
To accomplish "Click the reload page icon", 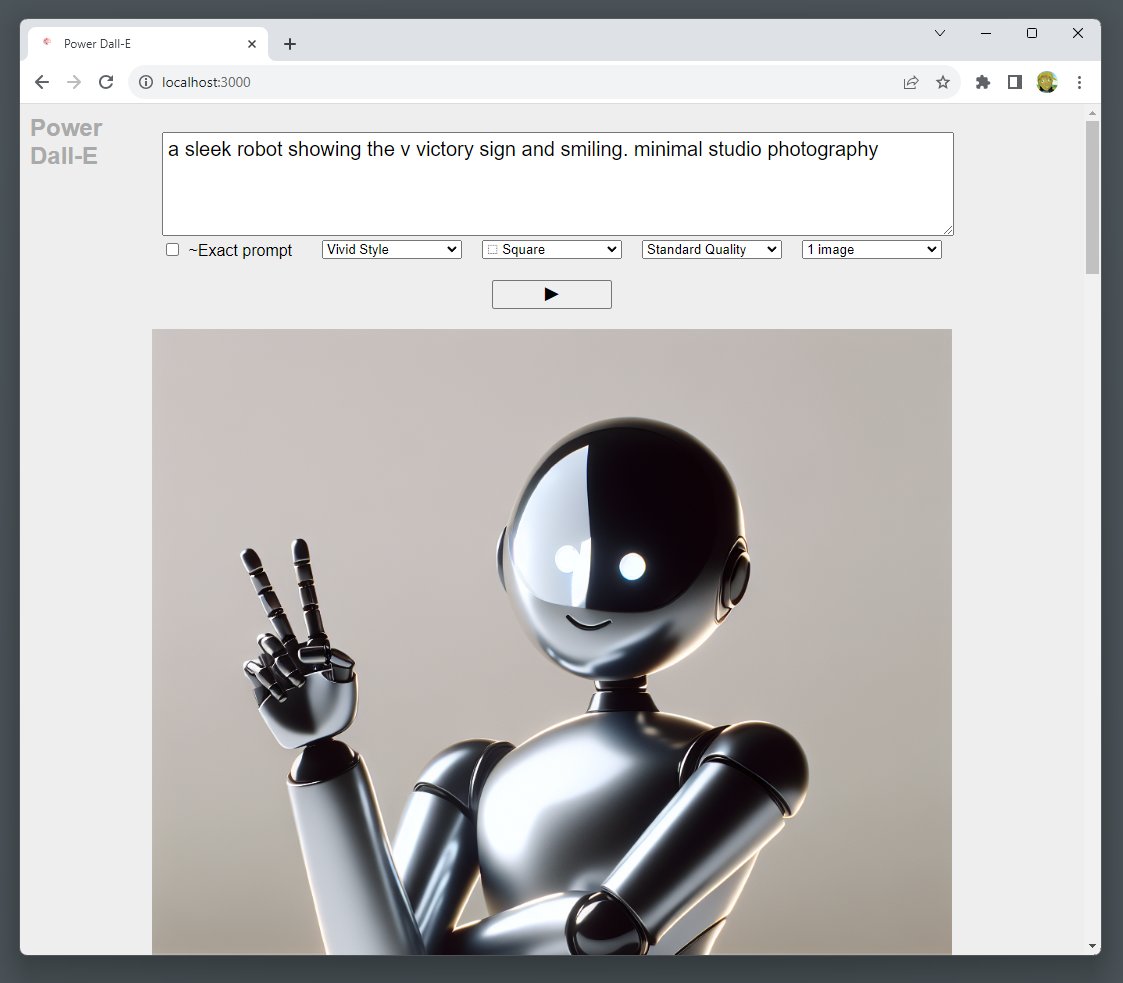I will pos(106,82).
